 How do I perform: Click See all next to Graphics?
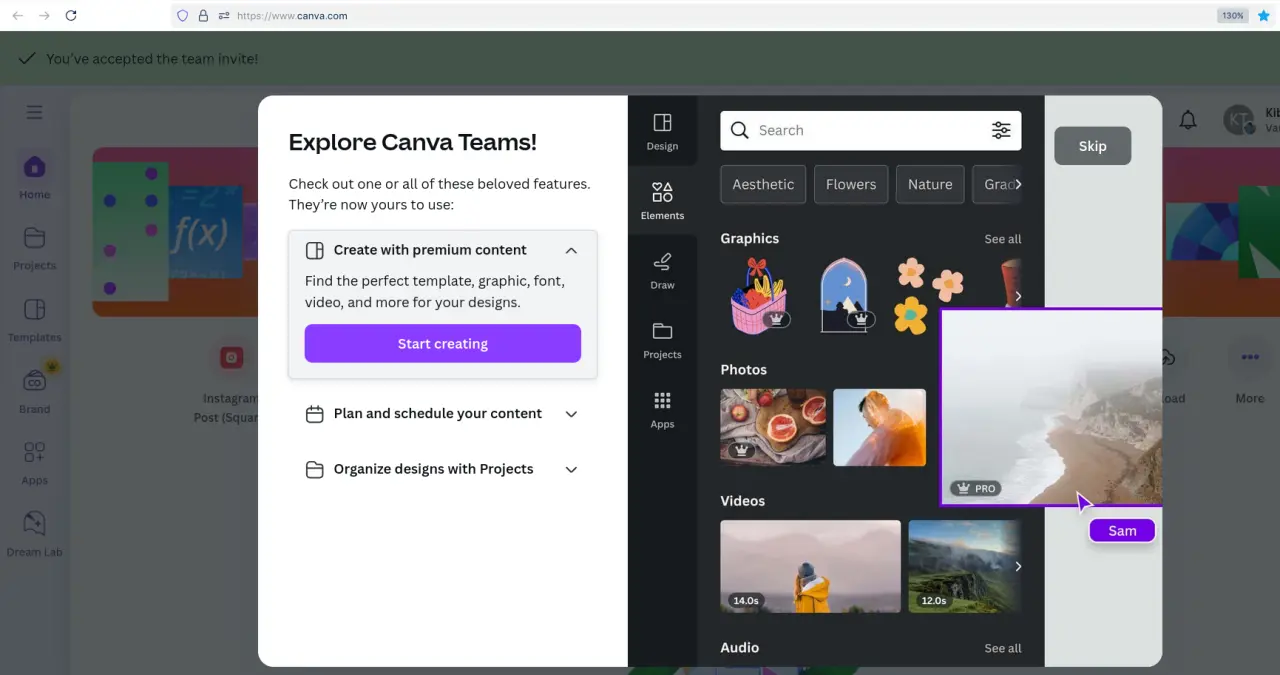1002,239
